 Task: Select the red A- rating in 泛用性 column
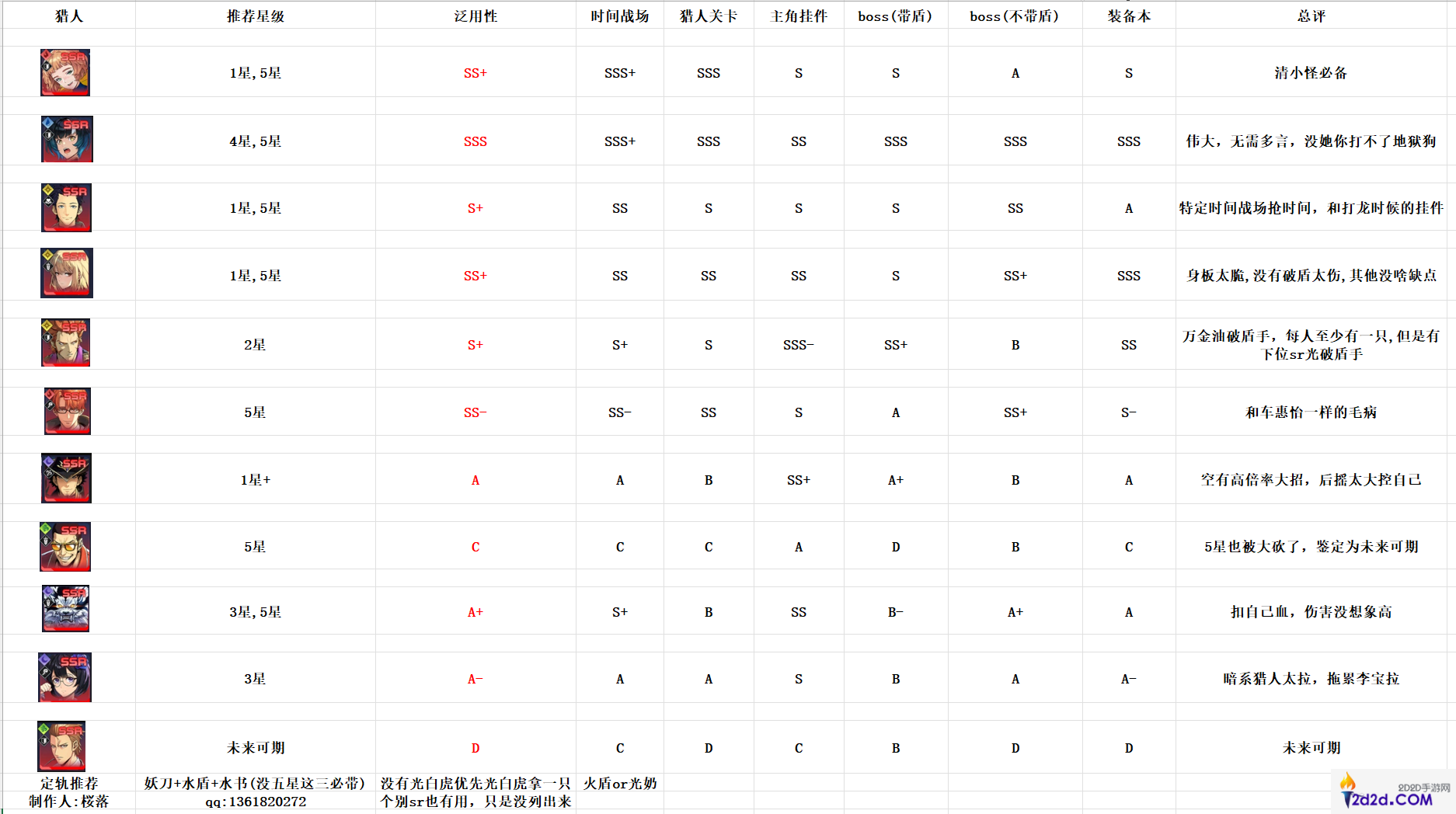(x=475, y=678)
